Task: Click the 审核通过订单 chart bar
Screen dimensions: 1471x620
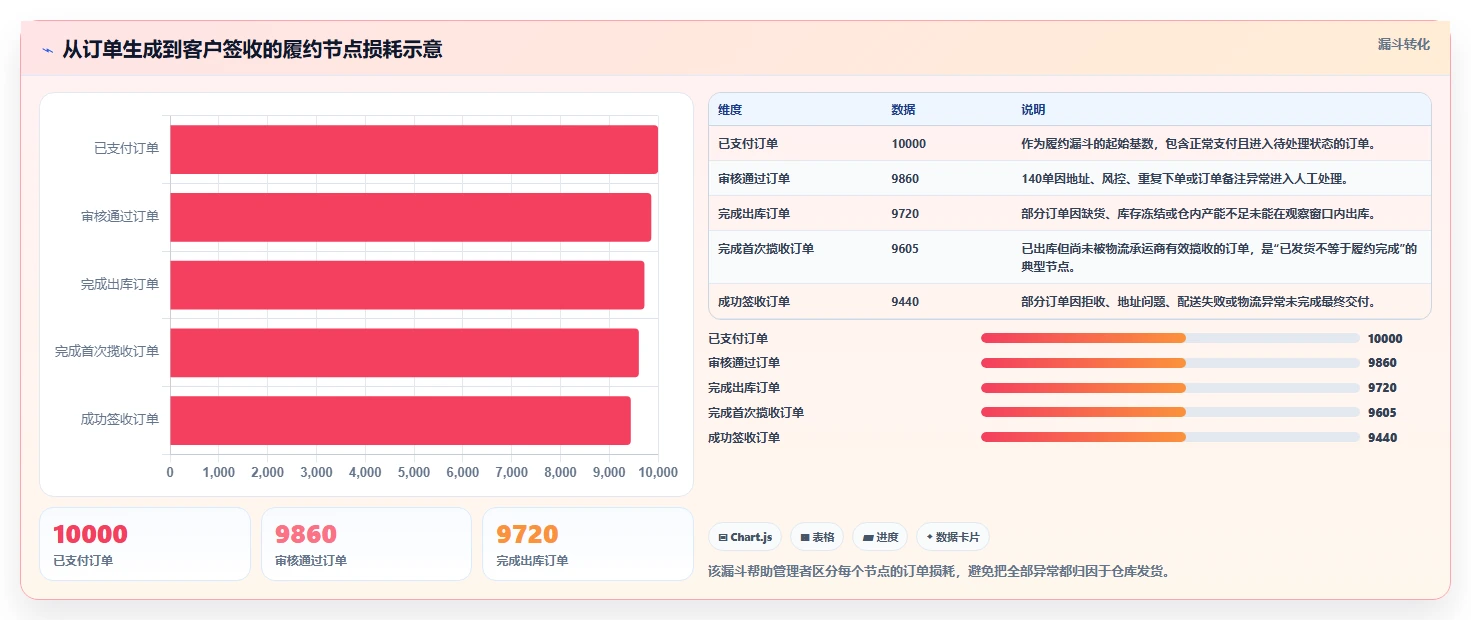Action: point(410,217)
